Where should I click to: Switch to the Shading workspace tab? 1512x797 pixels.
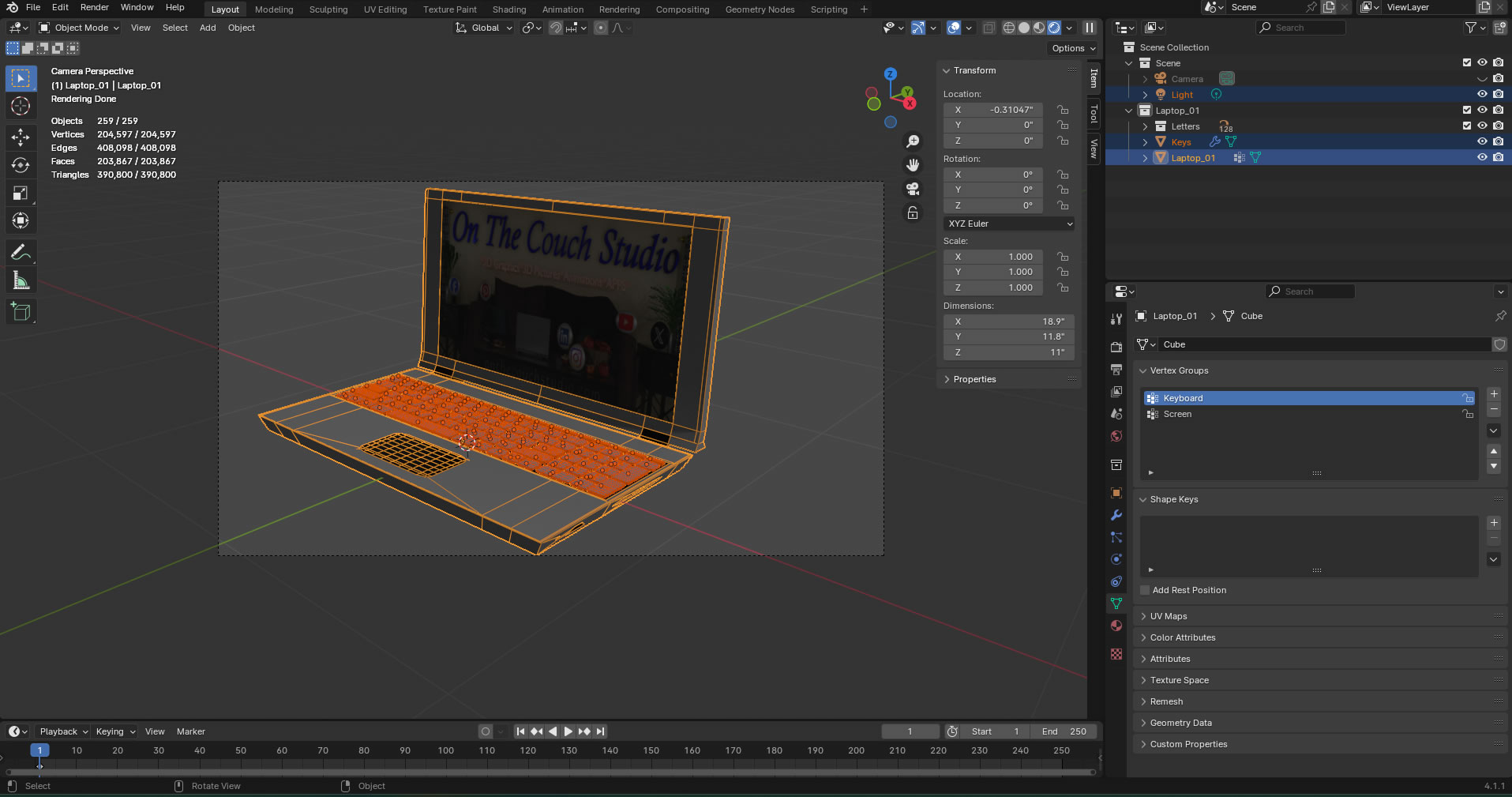[508, 9]
